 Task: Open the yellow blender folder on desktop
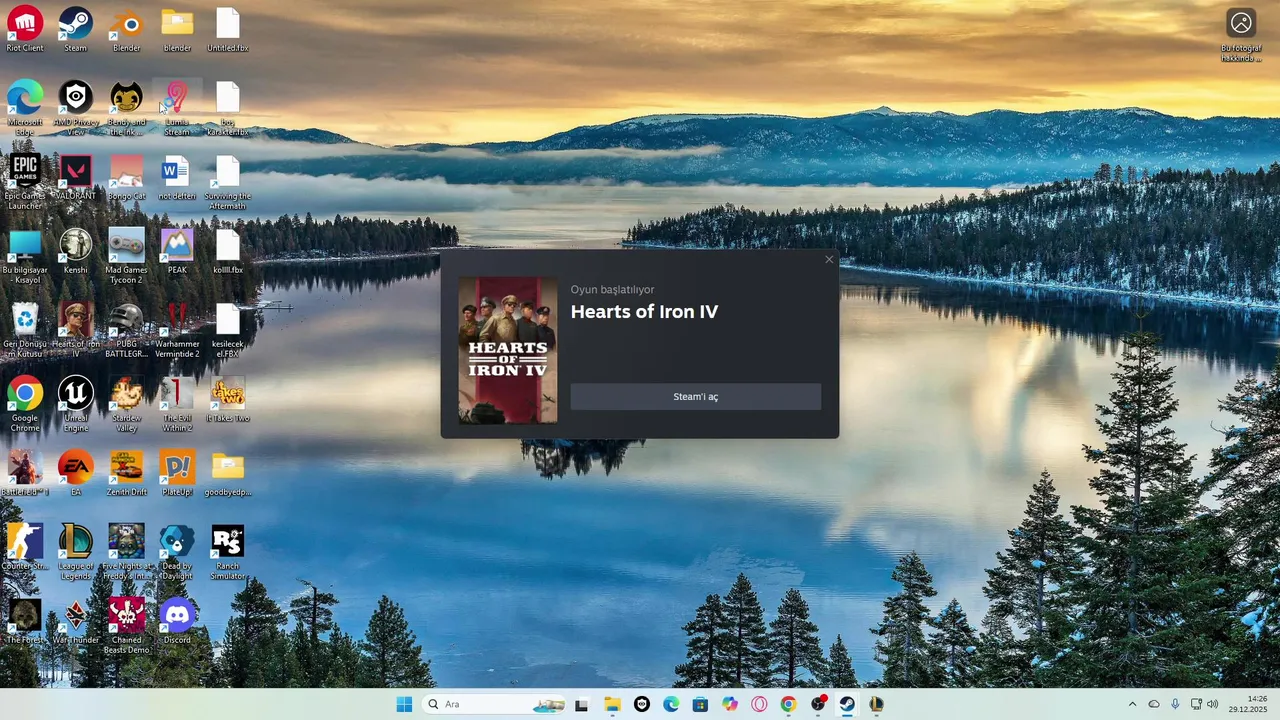pos(177,30)
